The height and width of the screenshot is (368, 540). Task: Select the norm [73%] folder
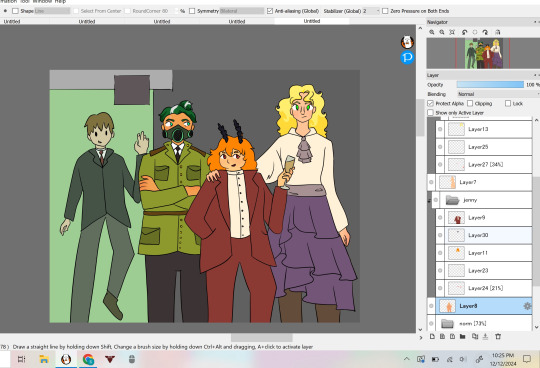[479, 324]
